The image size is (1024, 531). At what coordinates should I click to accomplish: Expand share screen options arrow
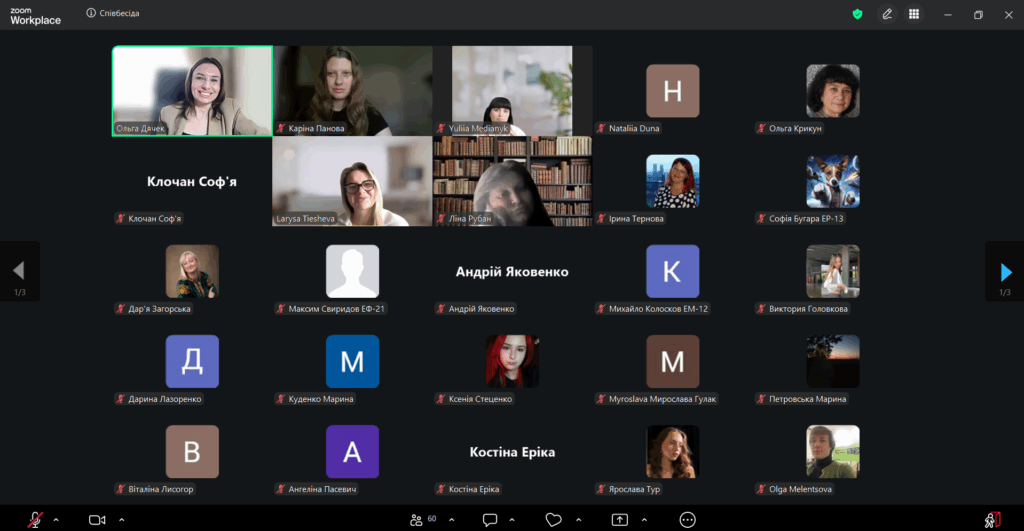(644, 520)
